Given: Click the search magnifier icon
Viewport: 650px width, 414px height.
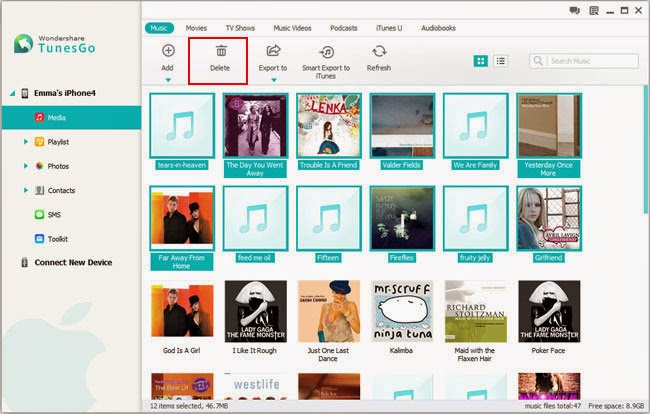Looking at the screenshot, I should pyautogui.click(x=538, y=61).
